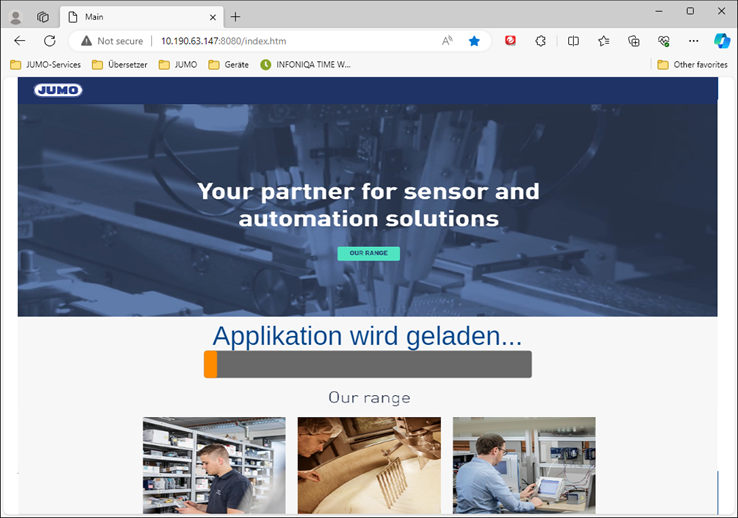Image resolution: width=738 pixels, height=518 pixels.
Task: Open the Collections icon
Action: tap(634, 41)
